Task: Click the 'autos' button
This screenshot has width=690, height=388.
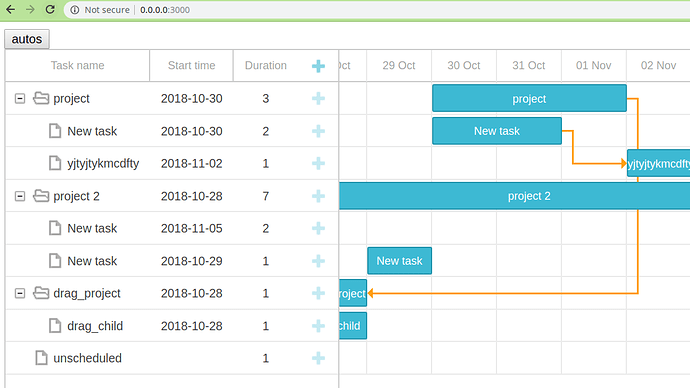Action: 27,39
